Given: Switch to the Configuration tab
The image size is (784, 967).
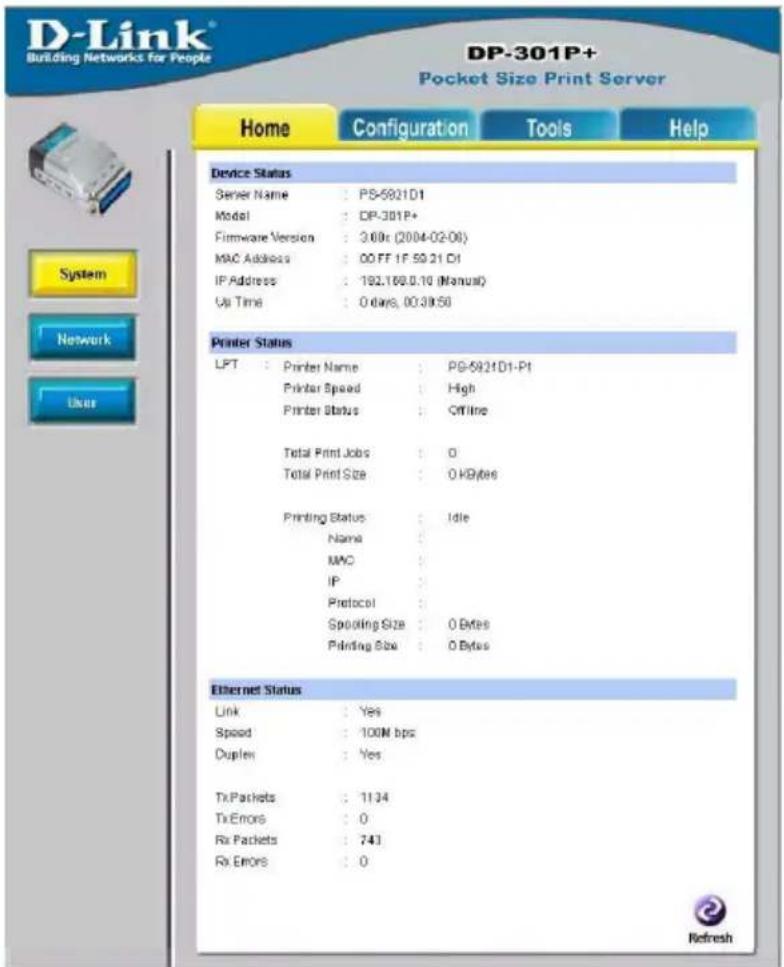Looking at the screenshot, I should [410, 128].
